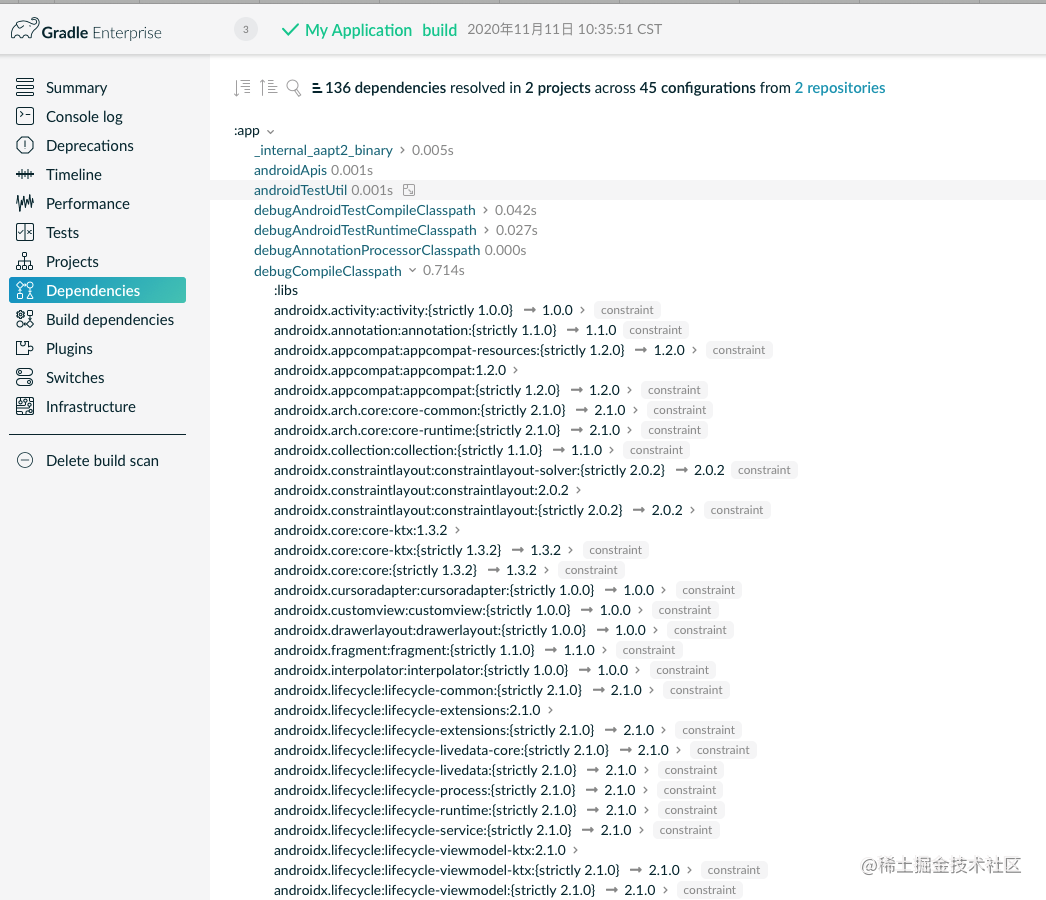The width and height of the screenshot is (1046, 900).
Task: Click the Performance waveform icon
Action: click(25, 203)
